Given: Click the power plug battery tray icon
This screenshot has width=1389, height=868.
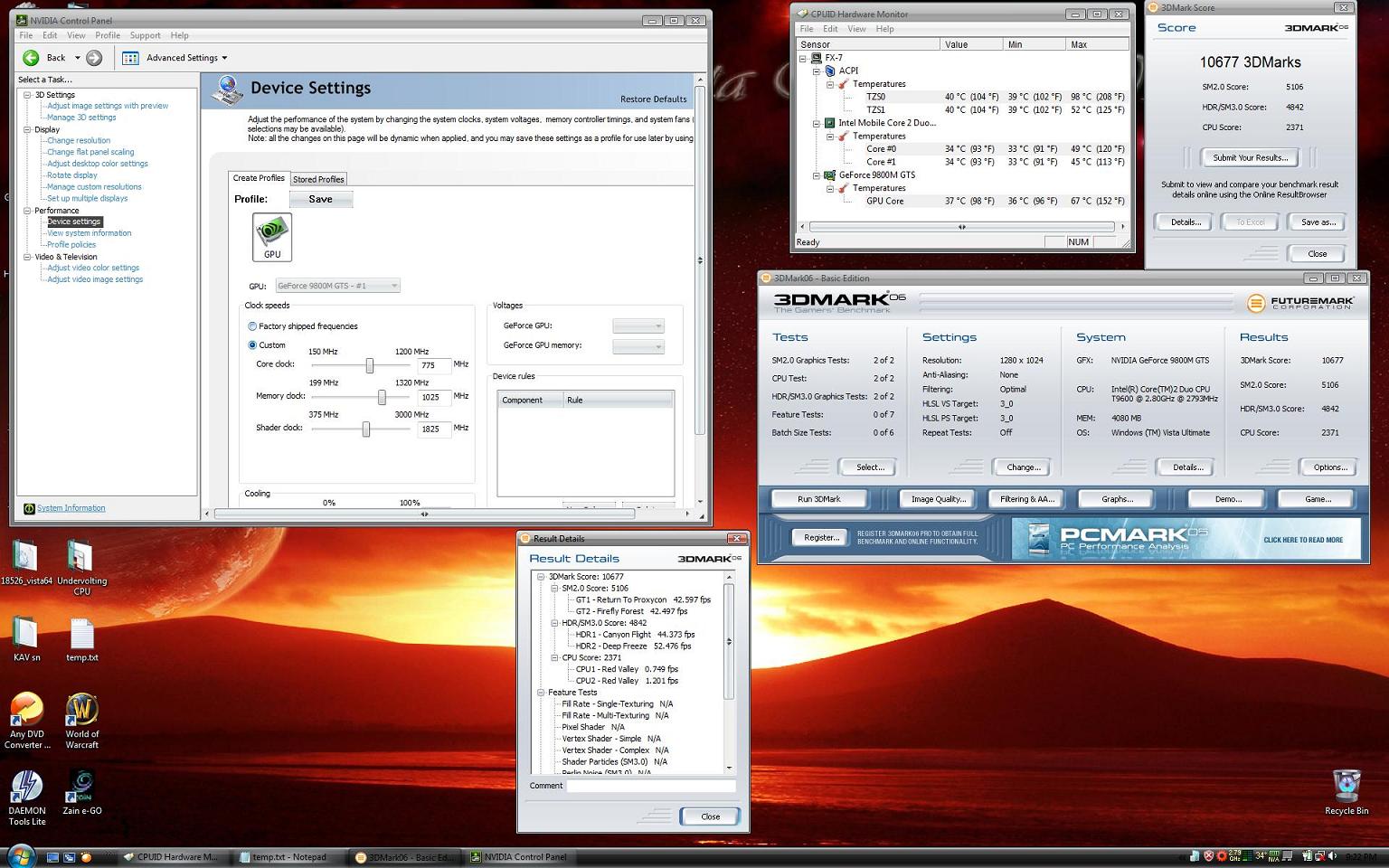Looking at the screenshot, I should click(x=1306, y=856).
